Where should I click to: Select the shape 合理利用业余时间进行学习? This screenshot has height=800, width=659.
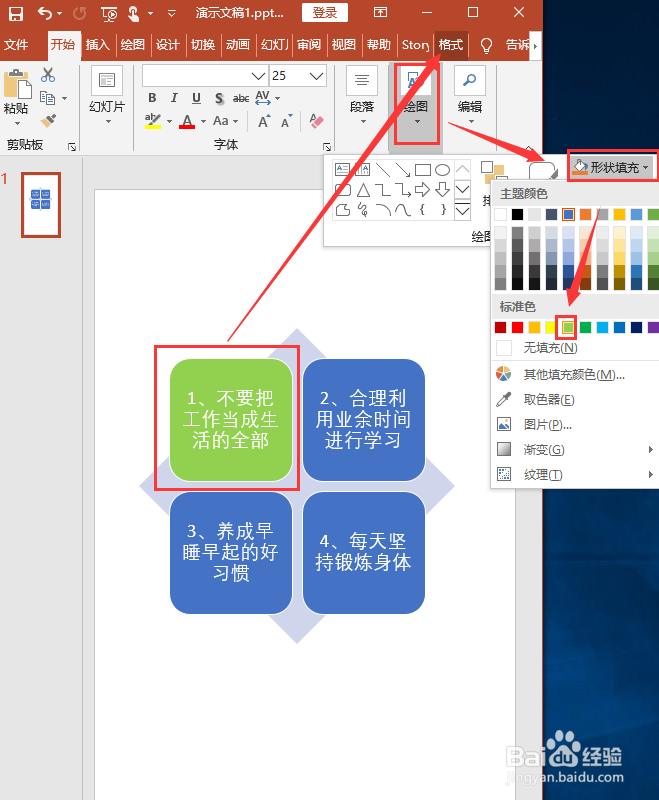pyautogui.click(x=364, y=419)
